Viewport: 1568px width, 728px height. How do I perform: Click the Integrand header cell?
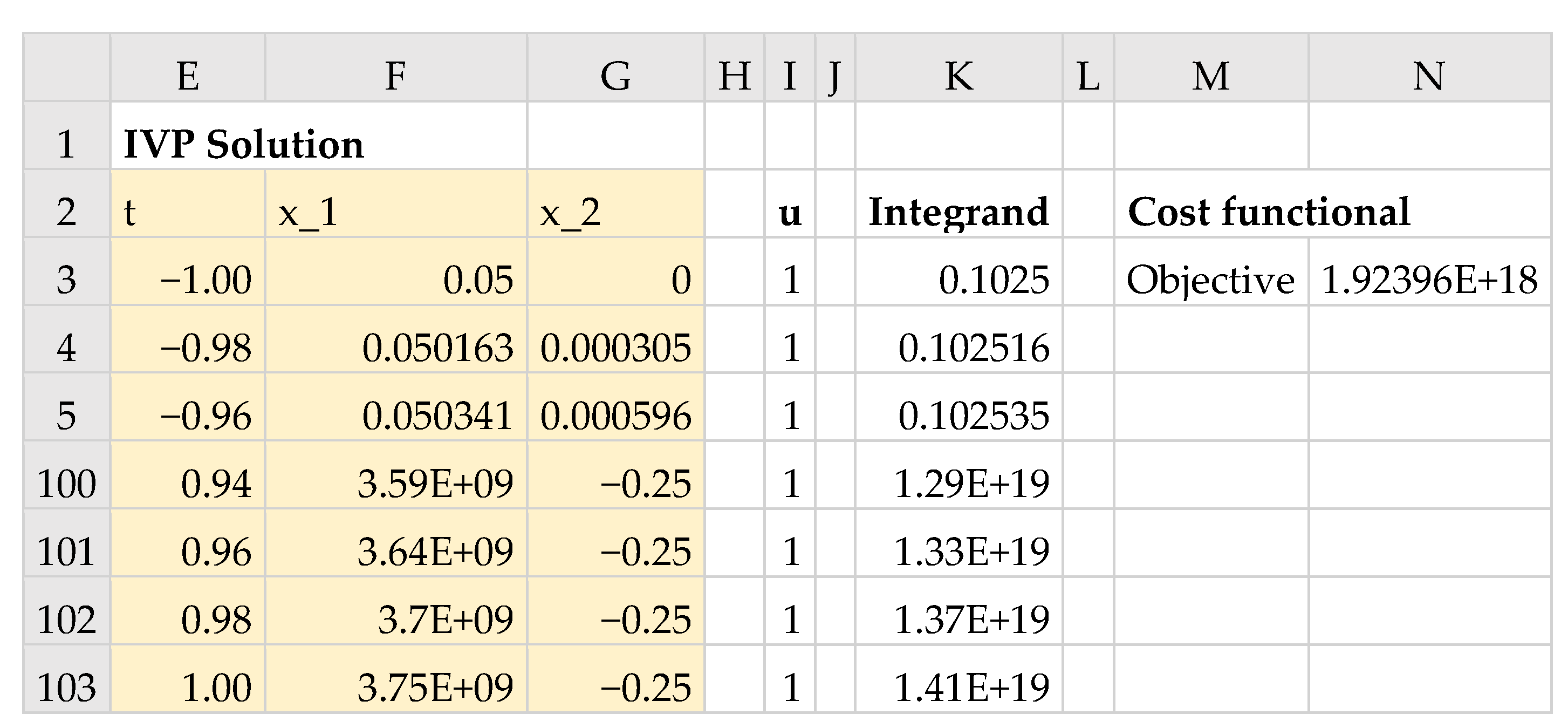click(958, 212)
